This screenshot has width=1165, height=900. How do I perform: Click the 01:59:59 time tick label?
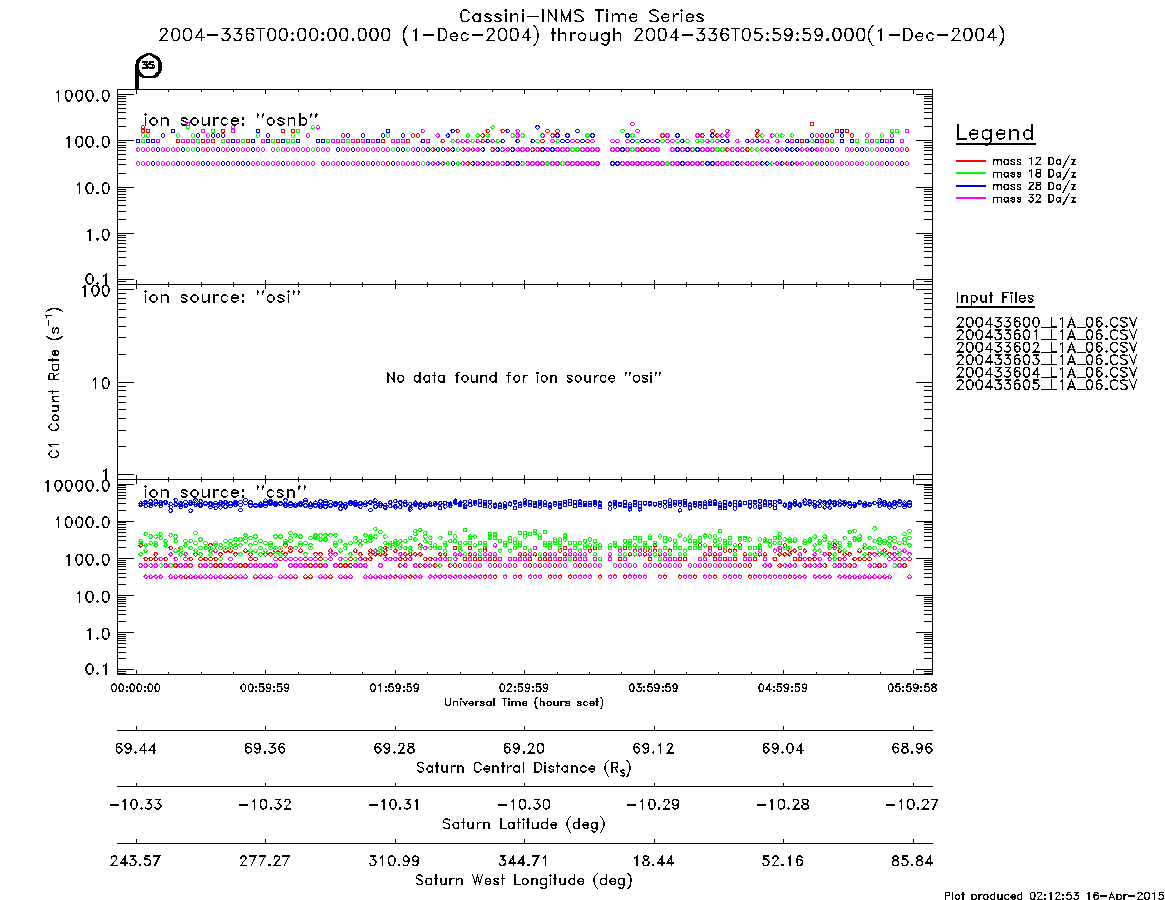tap(395, 688)
